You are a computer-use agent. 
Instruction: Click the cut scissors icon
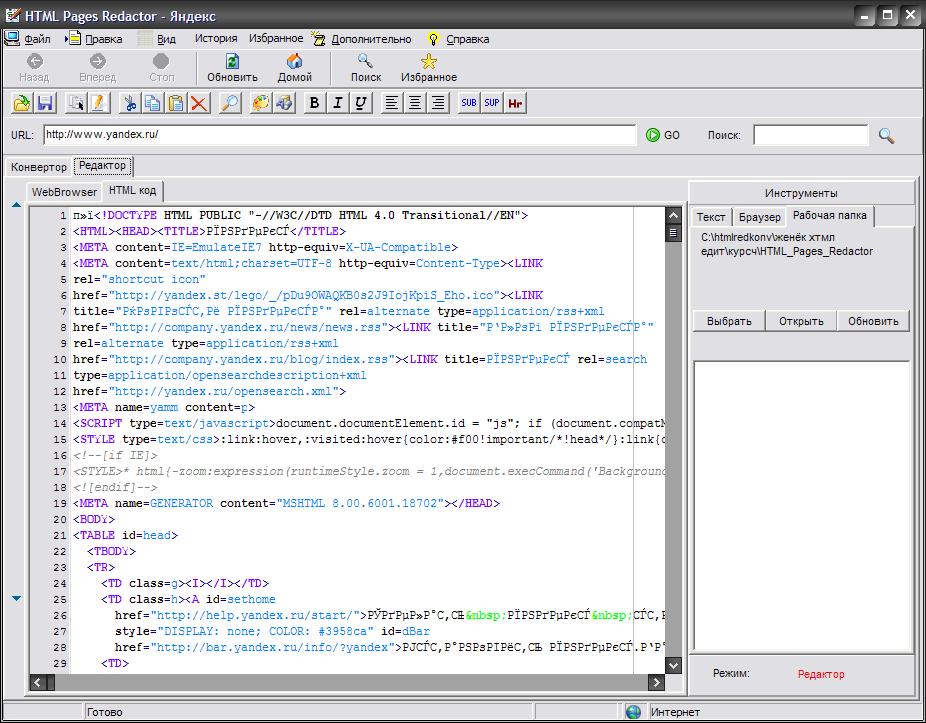[x=129, y=103]
